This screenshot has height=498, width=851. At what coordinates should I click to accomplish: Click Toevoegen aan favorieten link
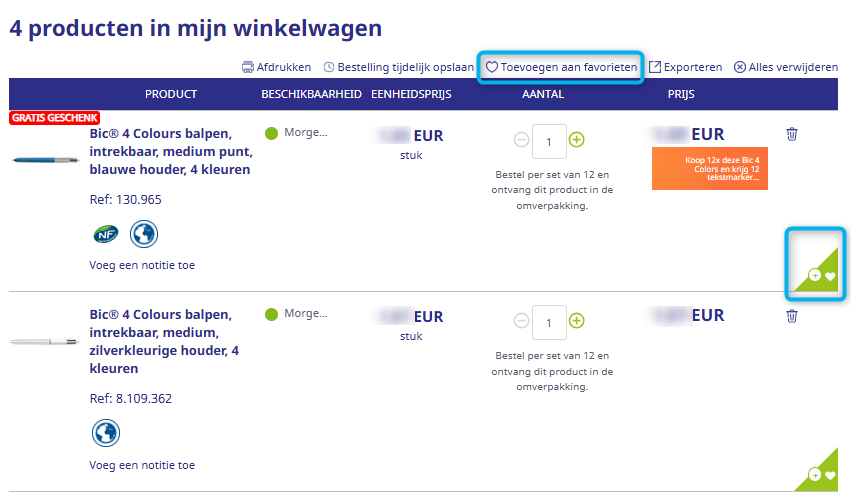[x=561, y=67]
